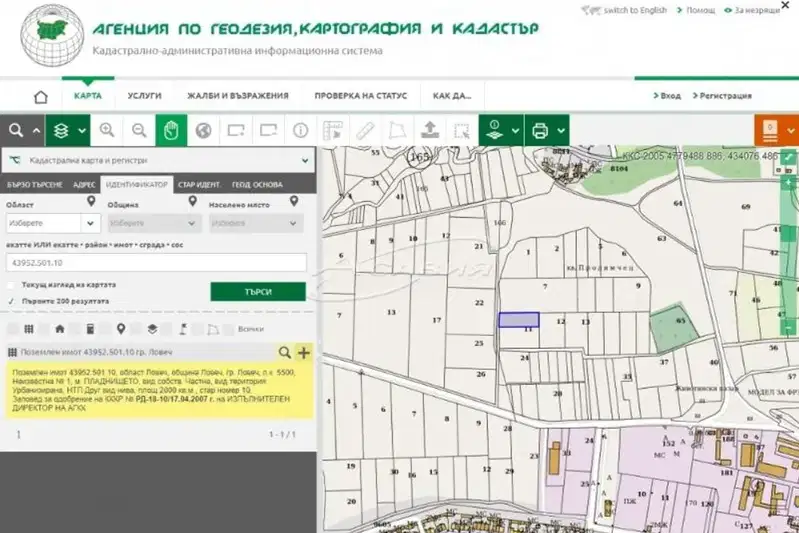Click map zoom slider minus button
Image resolution: width=799 pixels, height=533 pixels.
[x=788, y=327]
